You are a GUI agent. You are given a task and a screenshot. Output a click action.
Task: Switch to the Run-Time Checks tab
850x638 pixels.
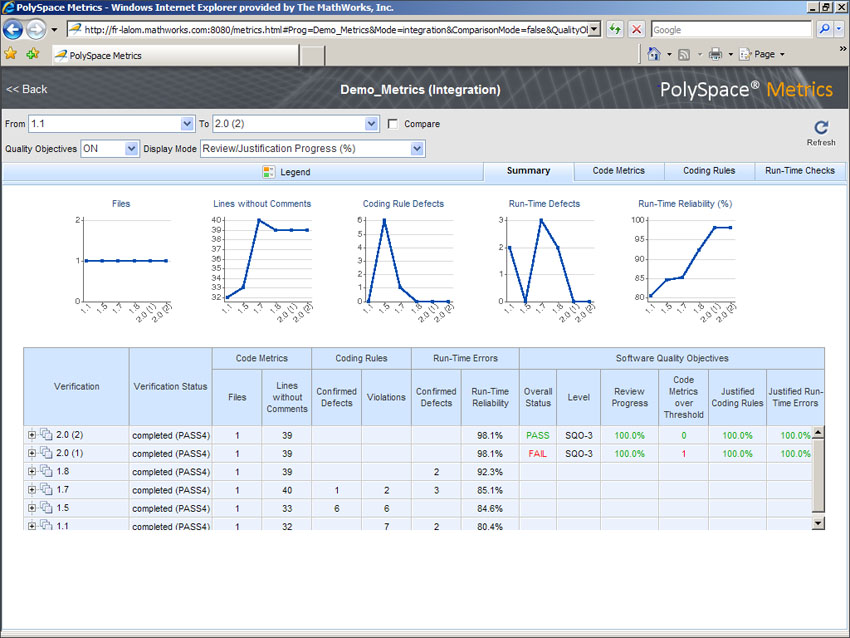(799, 171)
